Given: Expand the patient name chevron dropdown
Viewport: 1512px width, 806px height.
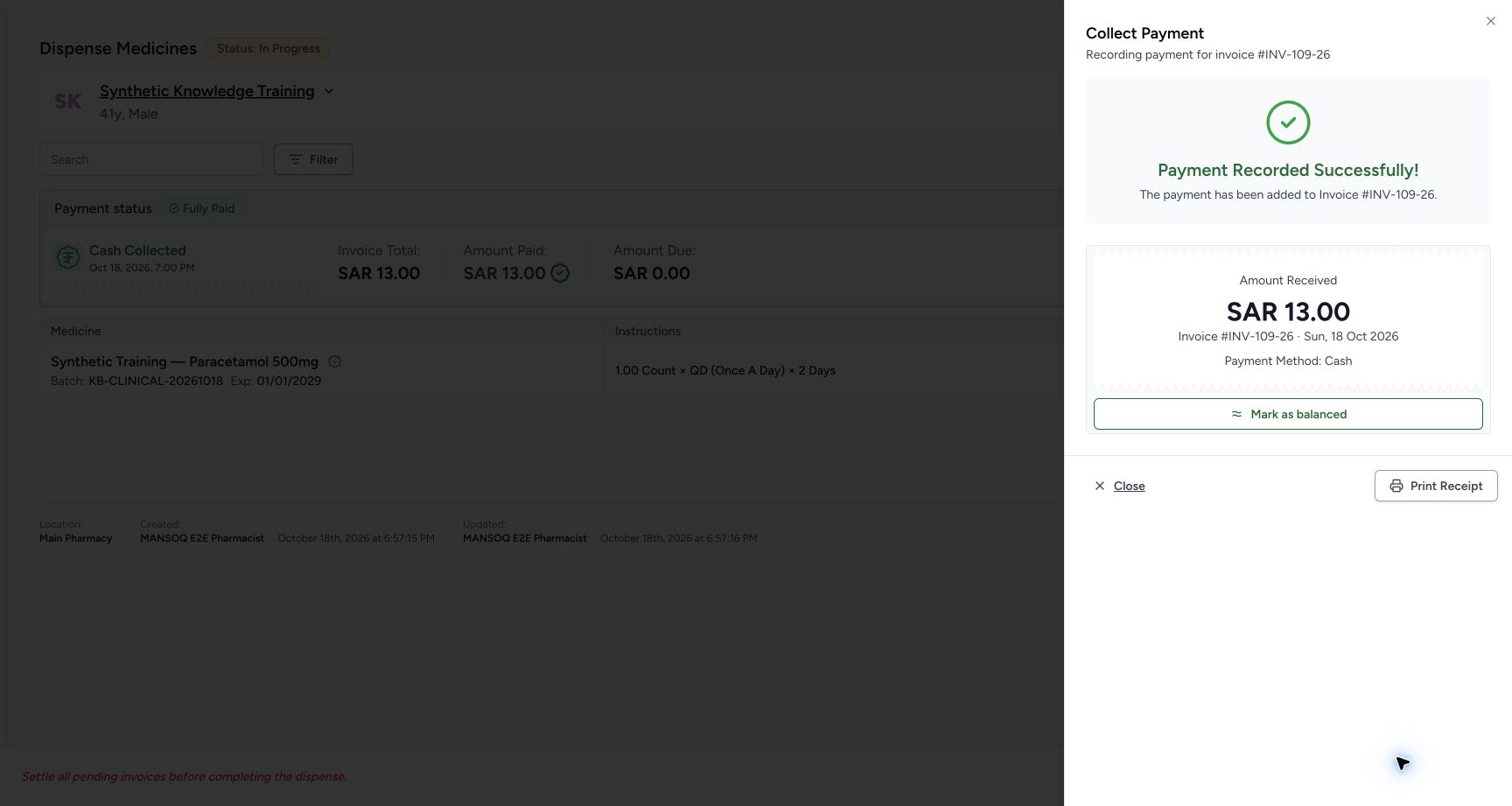Looking at the screenshot, I should 329,91.
